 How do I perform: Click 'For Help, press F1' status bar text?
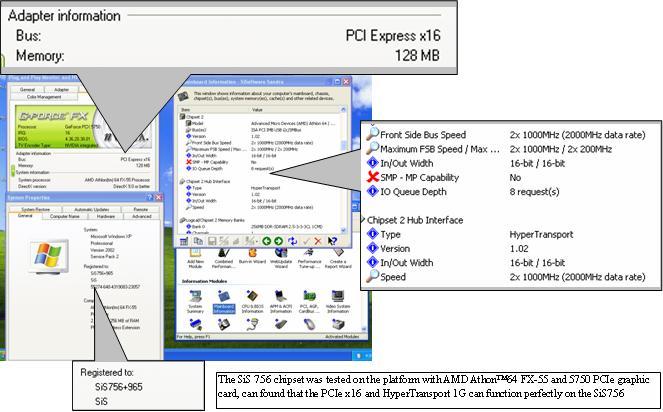click(193, 337)
